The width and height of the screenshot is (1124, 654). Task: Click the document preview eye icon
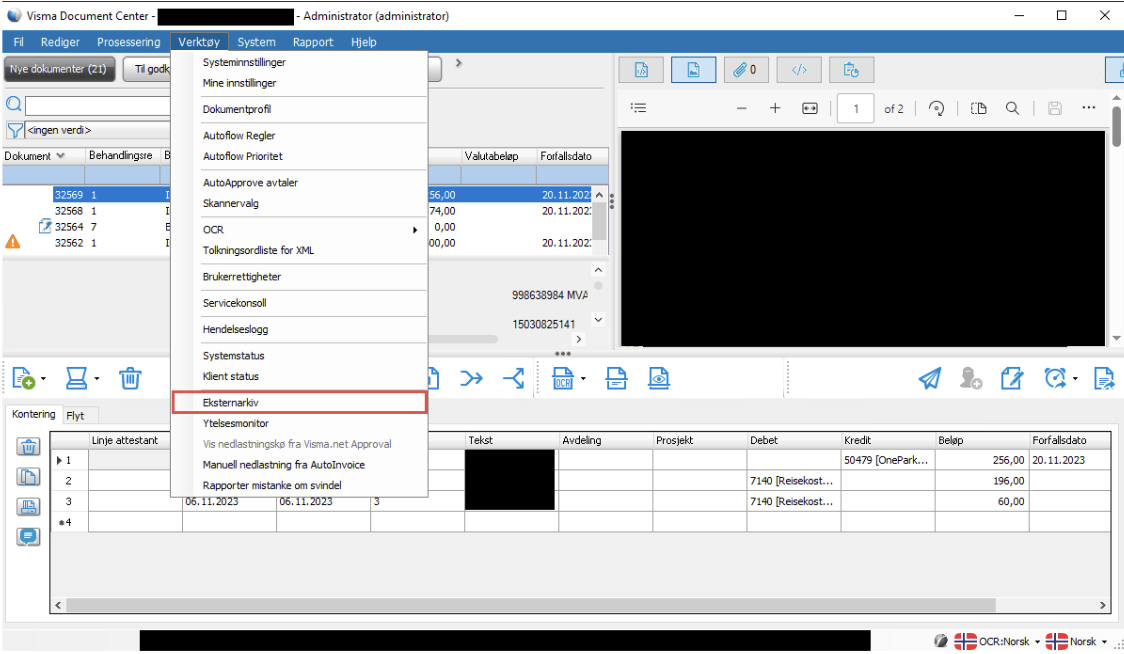[659, 378]
